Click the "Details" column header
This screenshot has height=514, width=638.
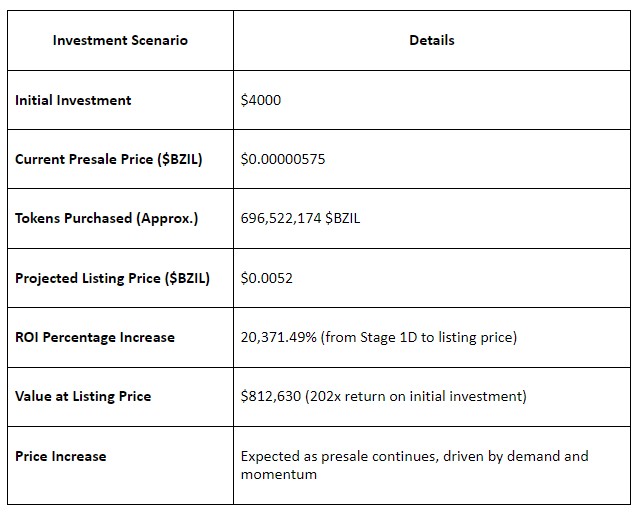(432, 40)
